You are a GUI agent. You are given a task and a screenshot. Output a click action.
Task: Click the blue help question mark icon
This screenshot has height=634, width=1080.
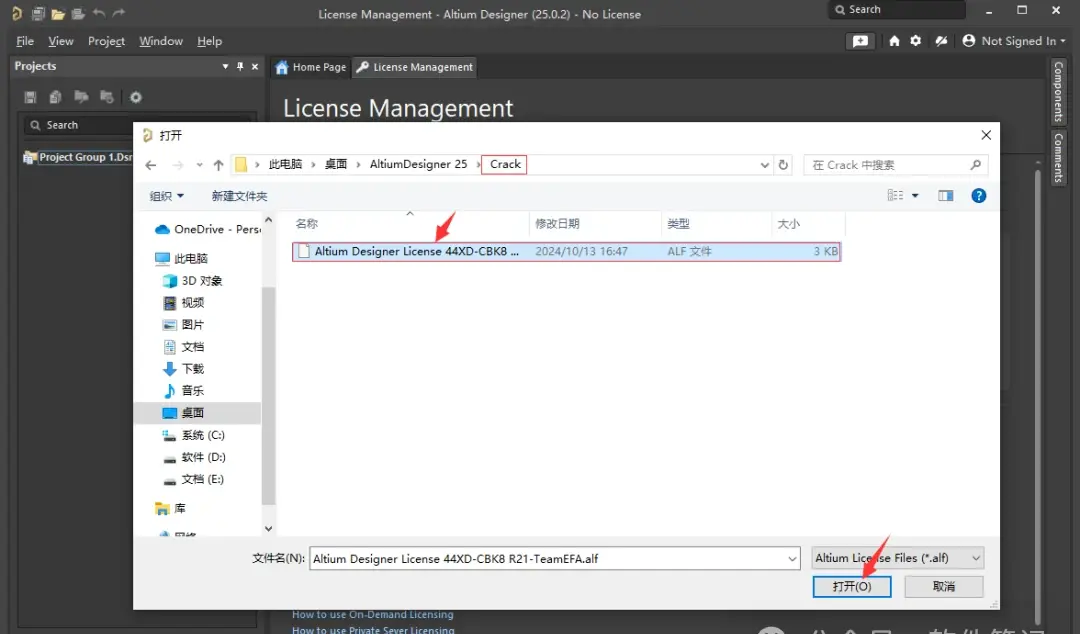click(x=978, y=196)
